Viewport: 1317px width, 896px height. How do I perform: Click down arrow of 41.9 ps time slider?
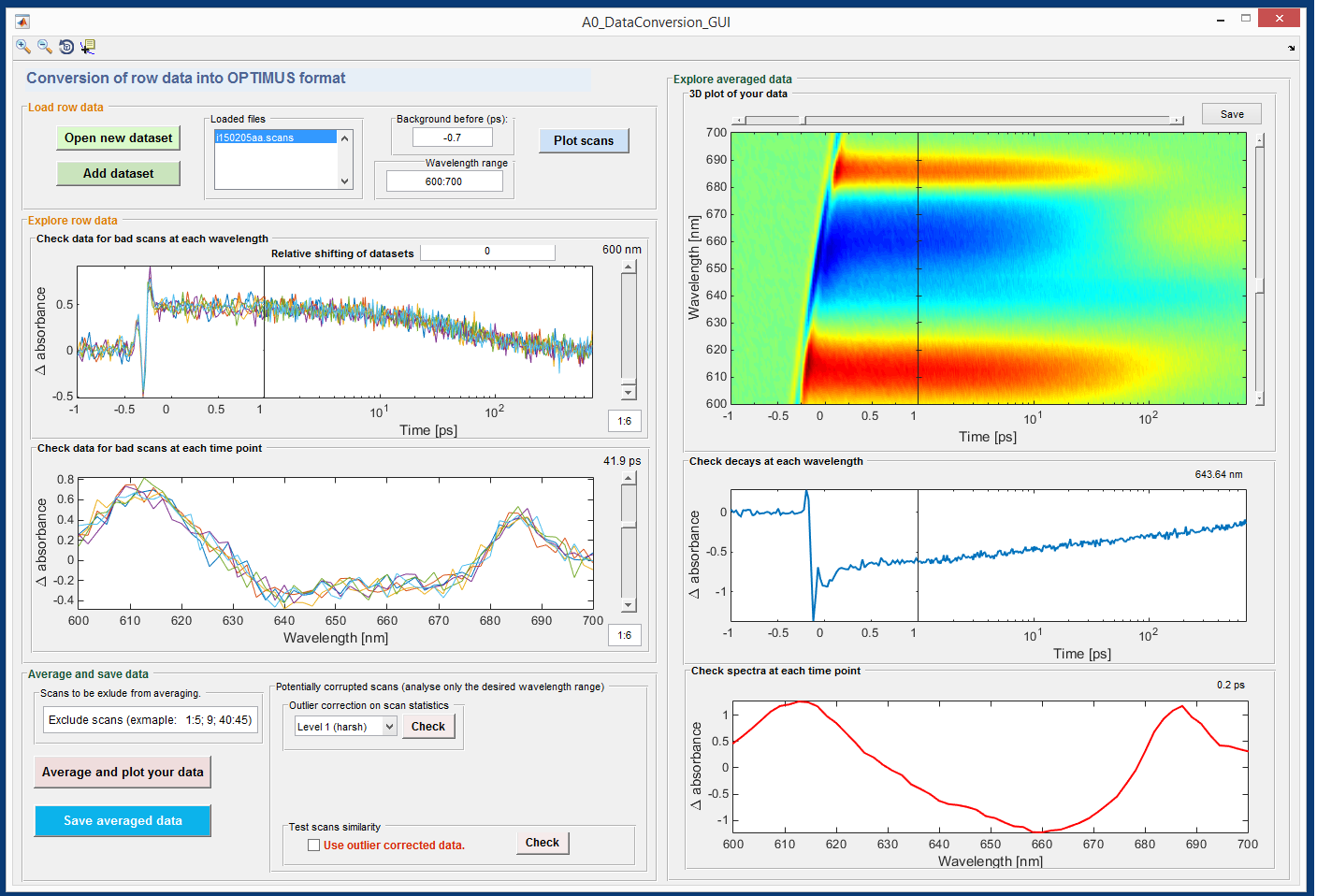(x=629, y=605)
